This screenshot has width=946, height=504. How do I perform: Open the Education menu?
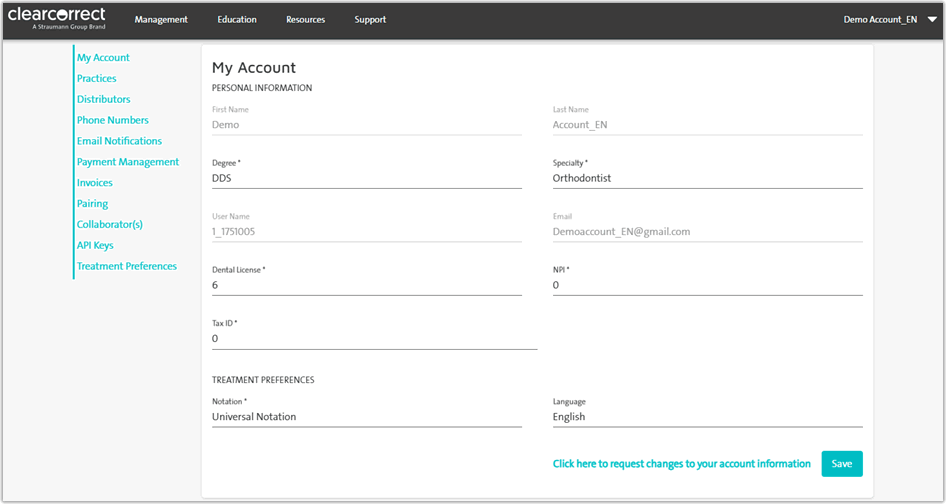237,20
